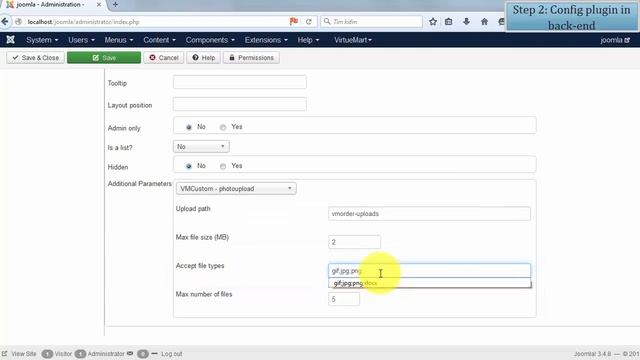Image resolution: width=640 pixels, height=360 pixels.
Task: Open the VirtueMart menu
Action: point(353,40)
